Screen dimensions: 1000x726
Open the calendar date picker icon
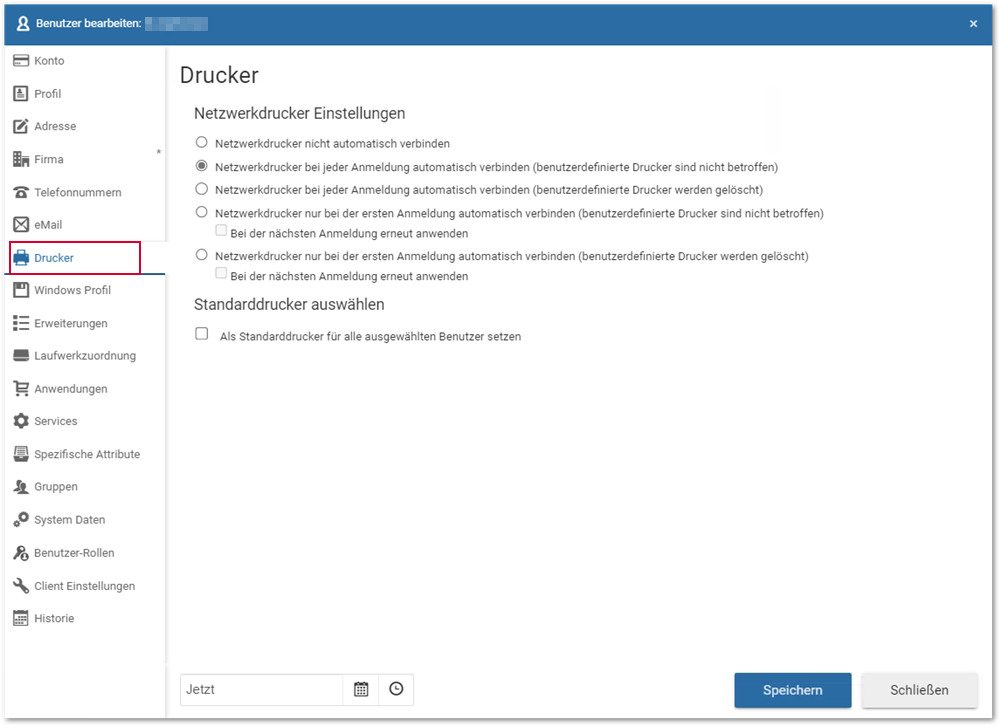(x=361, y=690)
